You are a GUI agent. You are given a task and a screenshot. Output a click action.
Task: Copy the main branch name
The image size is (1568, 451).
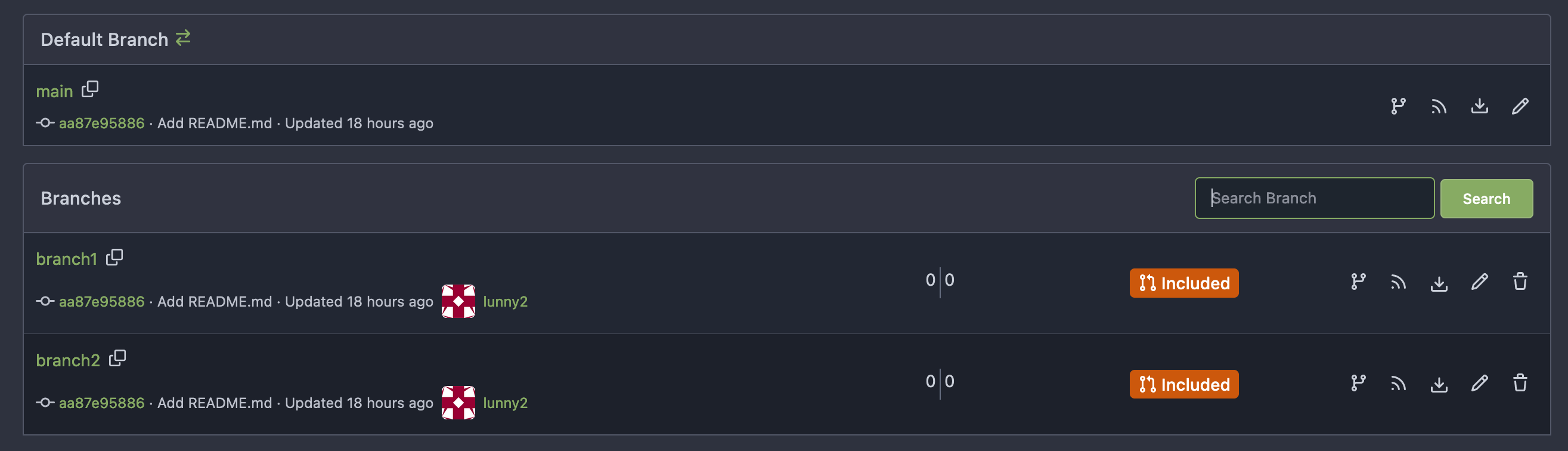[x=90, y=89]
